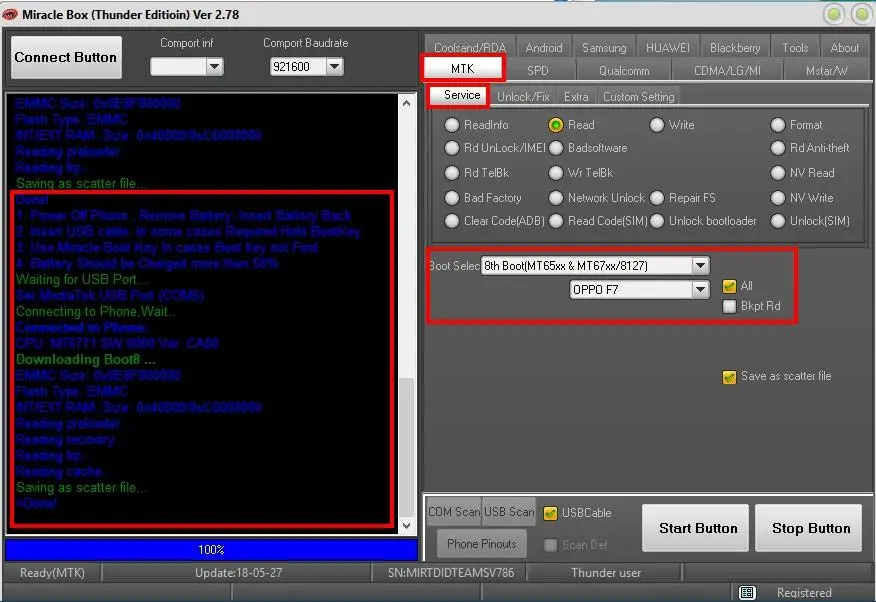
Task: Select the Badsoftware radio option
Action: pyautogui.click(x=555, y=148)
